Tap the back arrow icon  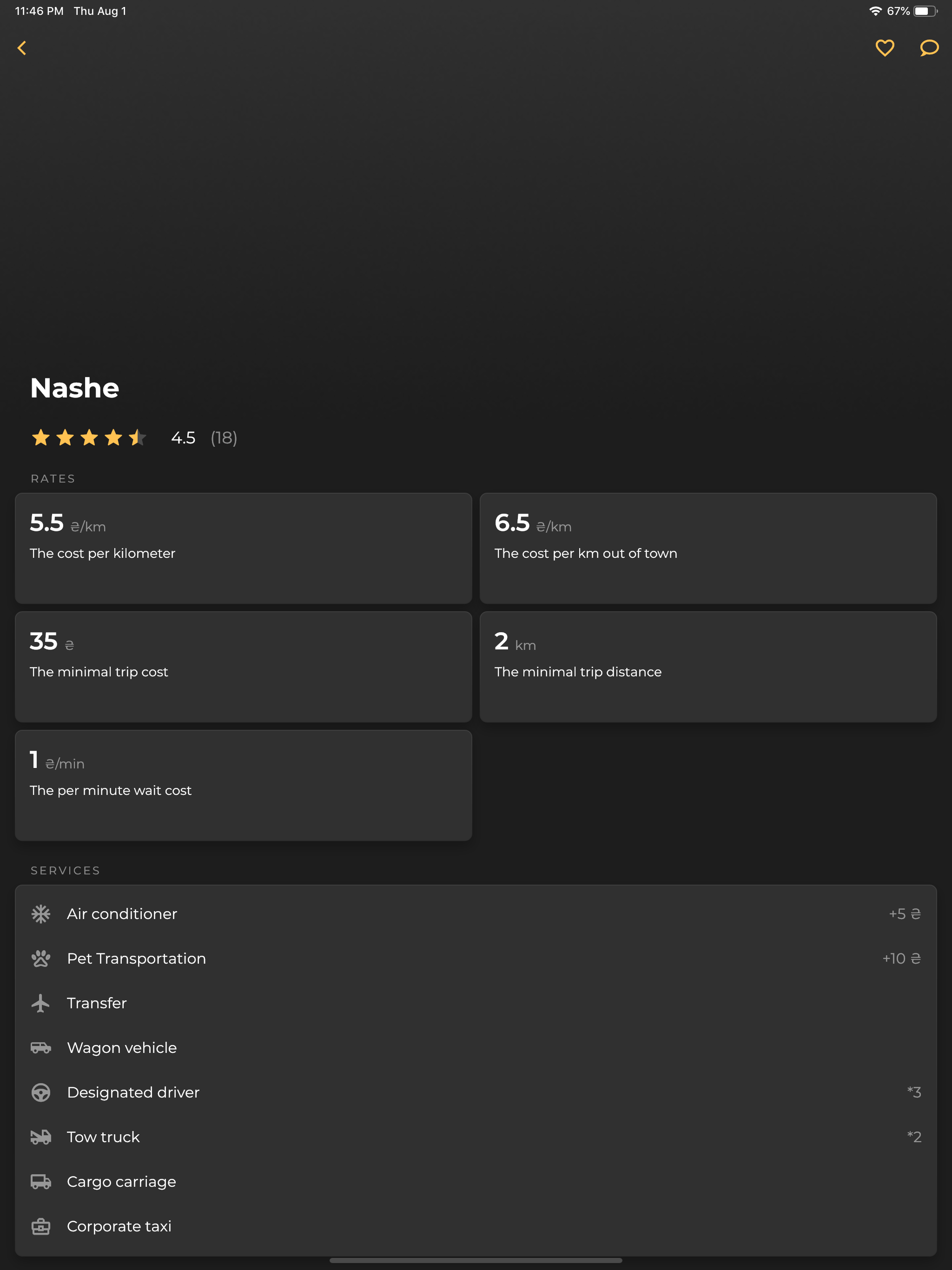(x=22, y=48)
